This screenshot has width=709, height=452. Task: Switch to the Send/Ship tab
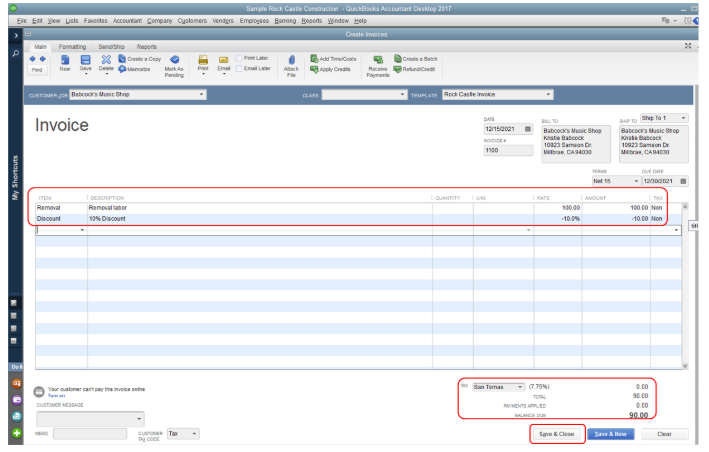point(112,47)
